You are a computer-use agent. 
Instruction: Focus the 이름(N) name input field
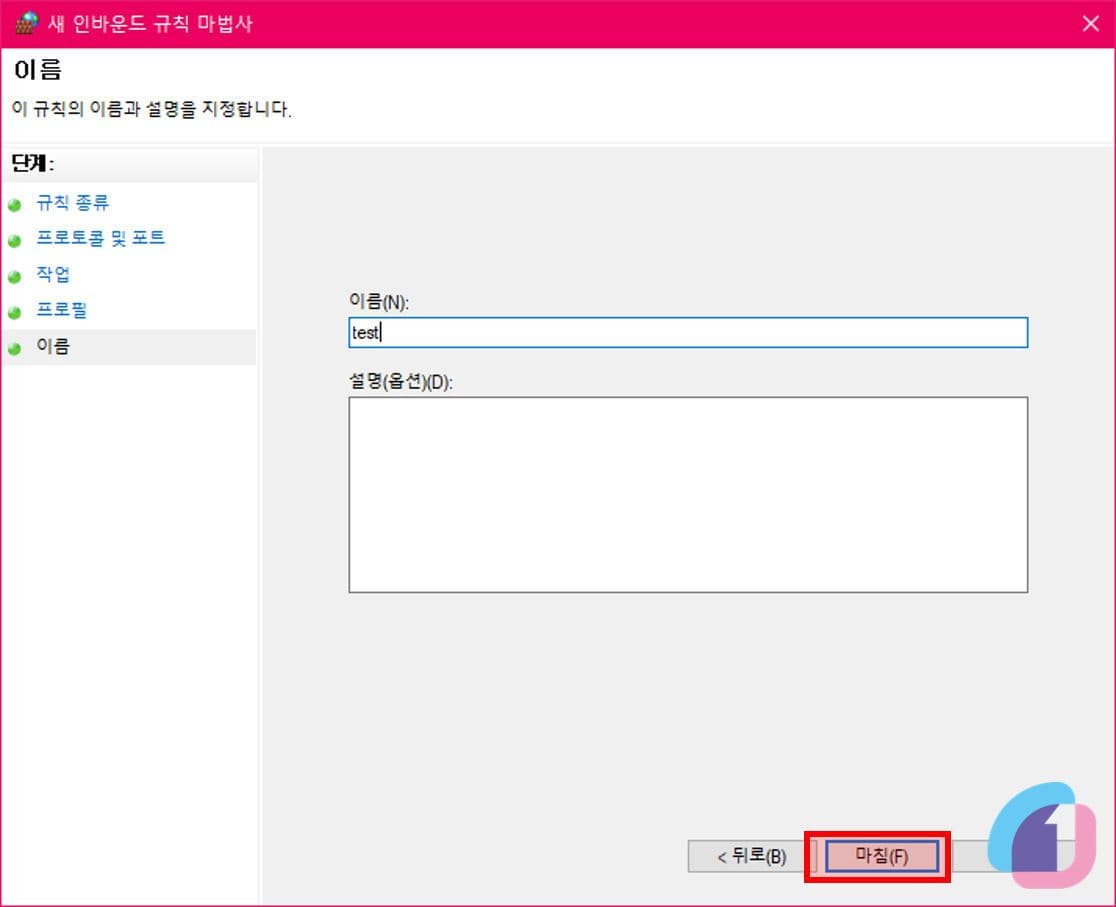[x=688, y=332]
